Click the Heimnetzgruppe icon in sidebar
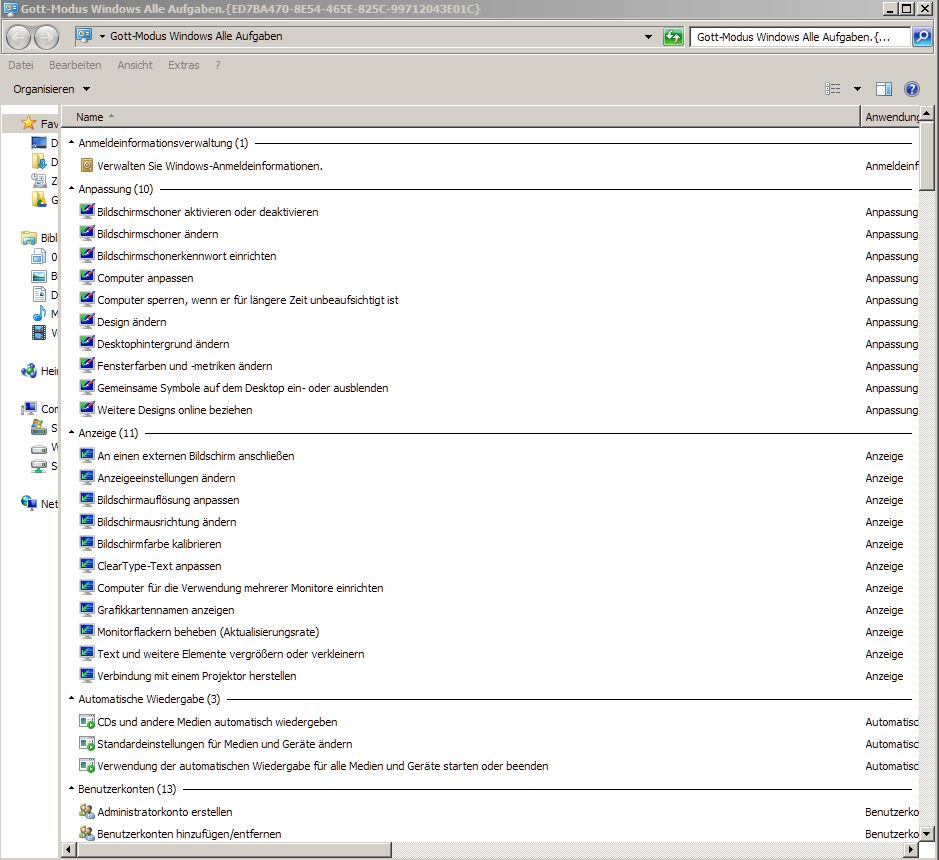 pyautogui.click(x=28, y=371)
